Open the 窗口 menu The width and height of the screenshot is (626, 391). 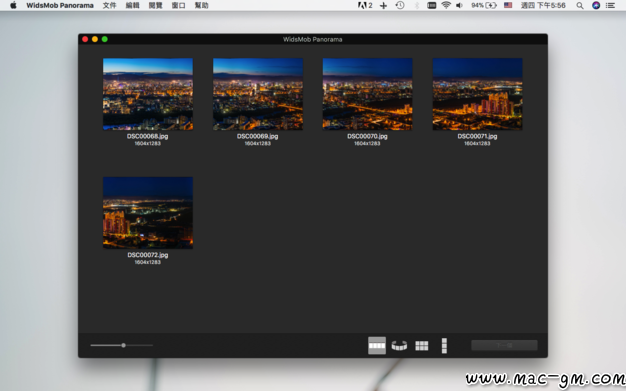tap(178, 6)
